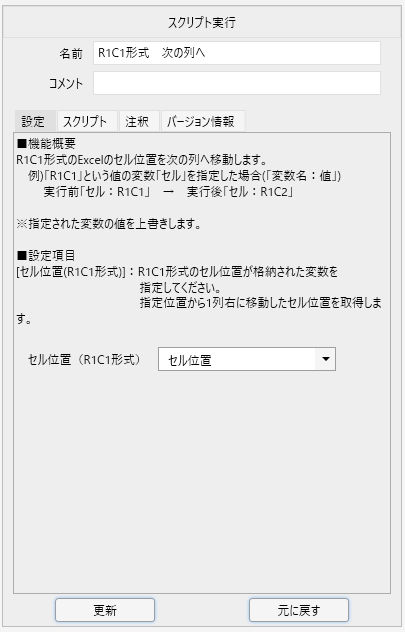Click the ■設定項目 heading text
The height and width of the screenshot is (632, 405).
coord(46,255)
